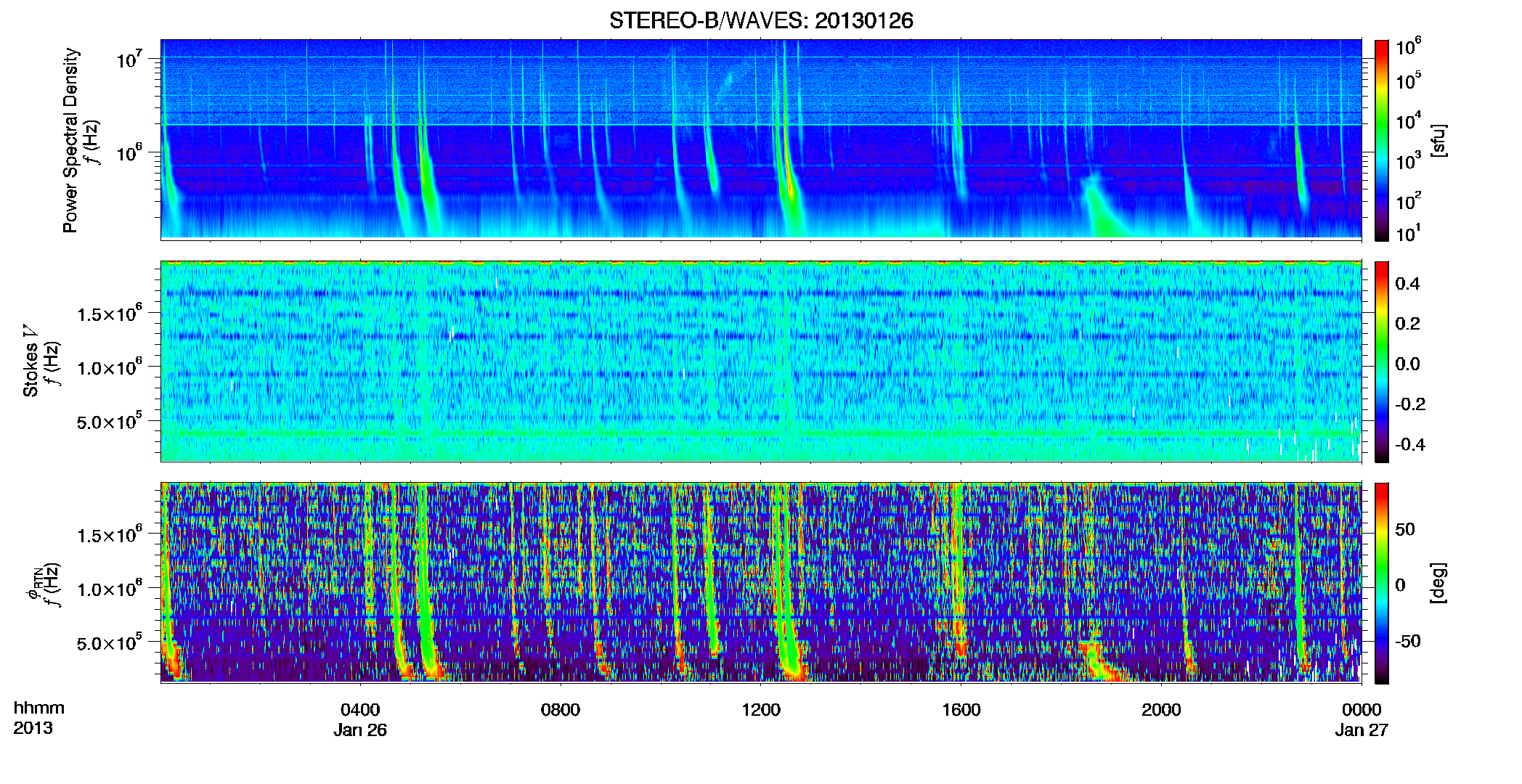Click the 10^3 label on sfu colorbar
Screen dimensions: 1522x784
click(x=1409, y=161)
